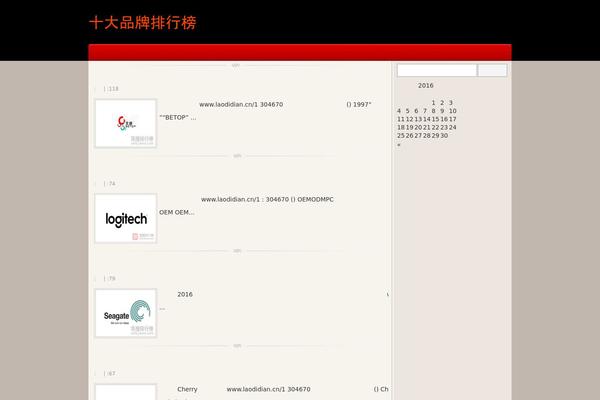The width and height of the screenshot is (600, 400).
Task: Select calendar day 18
Action: (401, 127)
